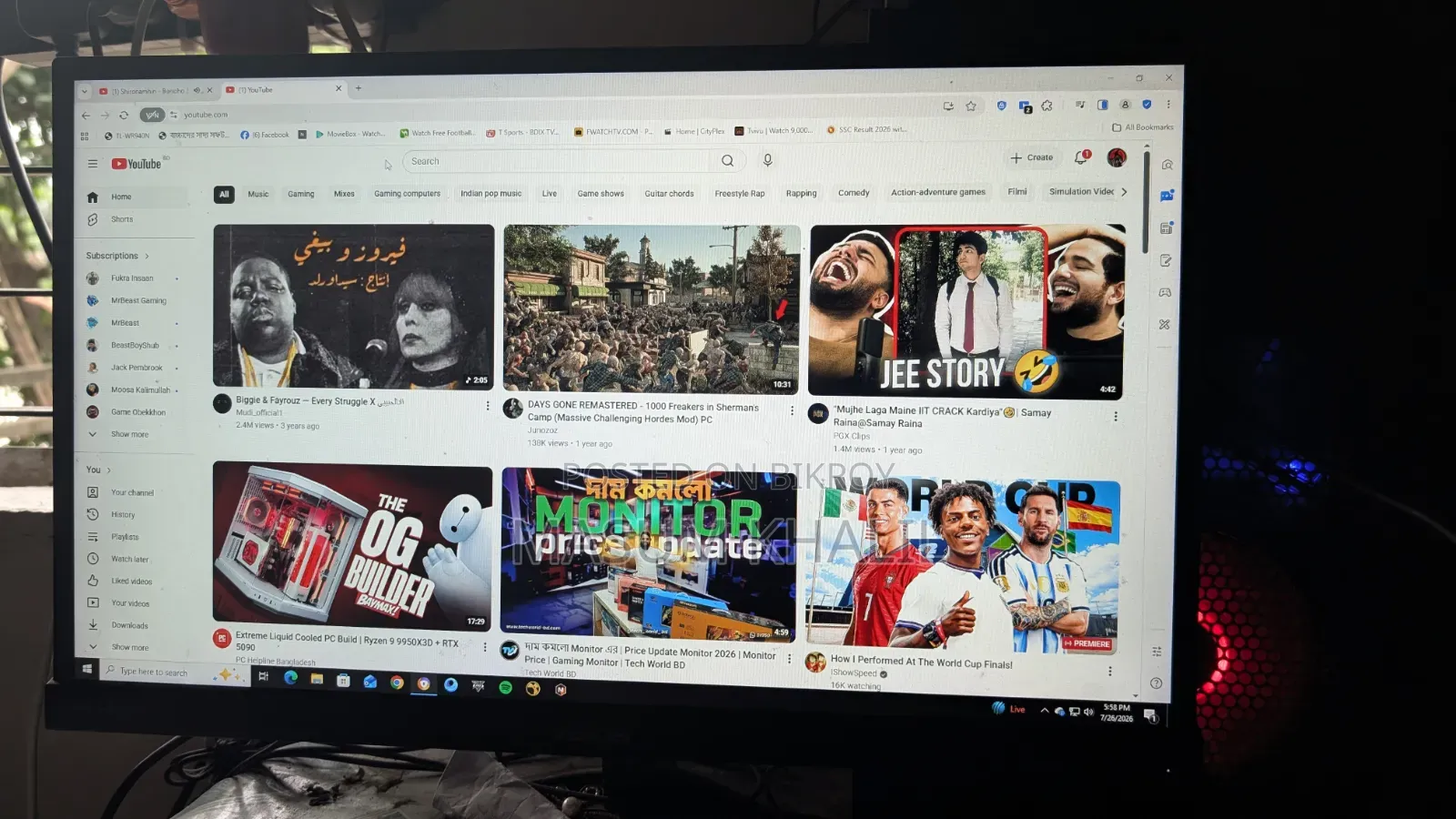The image size is (1456, 819).
Task: Open the AI chat icon in browser sidebar
Action: [x=1167, y=196]
